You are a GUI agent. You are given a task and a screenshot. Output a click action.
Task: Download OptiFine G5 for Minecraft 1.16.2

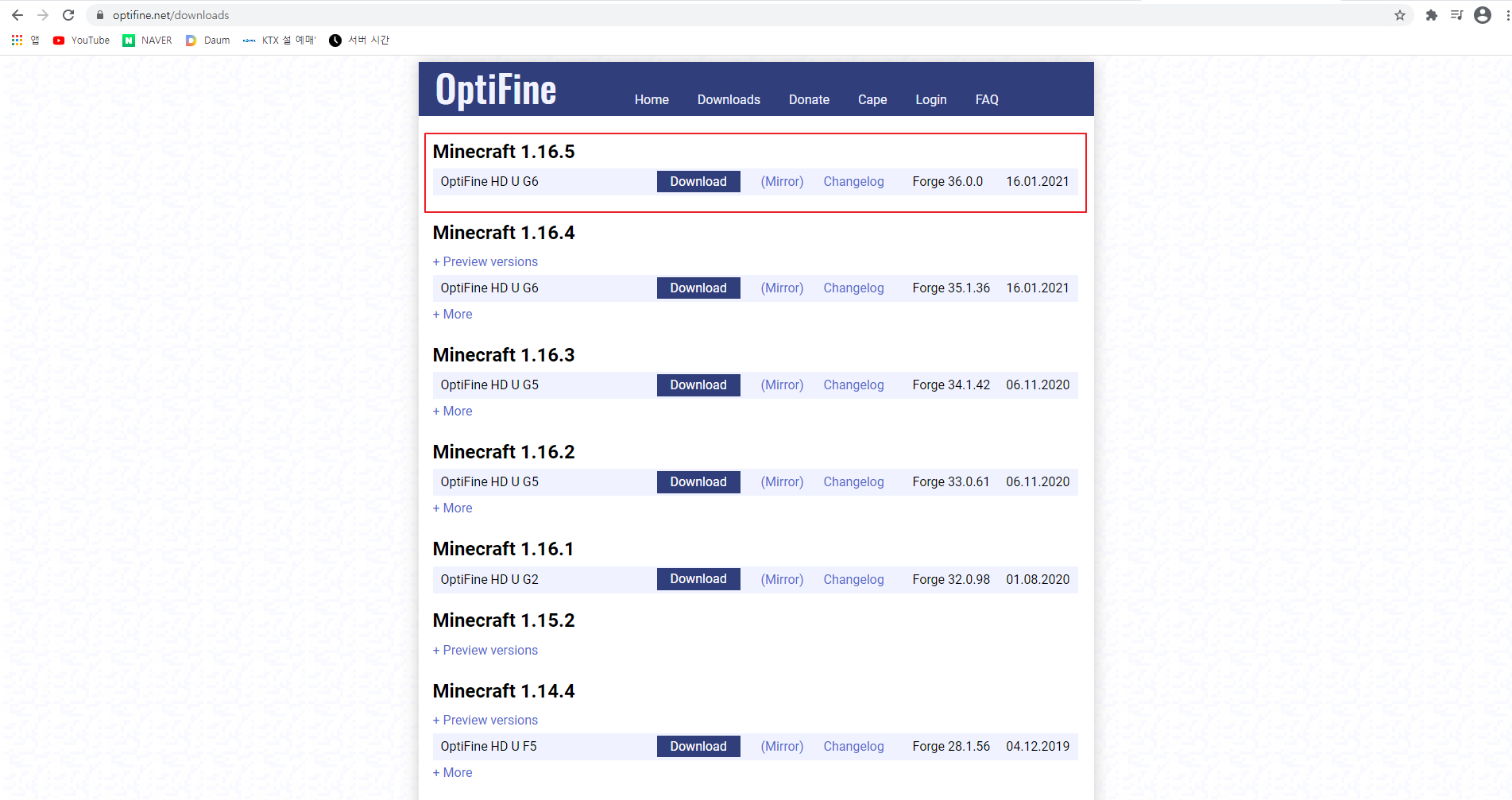698,481
